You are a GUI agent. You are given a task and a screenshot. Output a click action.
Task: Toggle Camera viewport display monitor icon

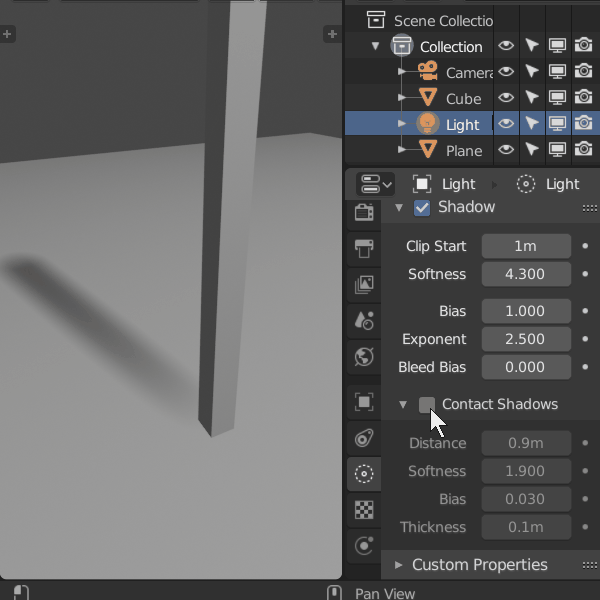(558, 71)
